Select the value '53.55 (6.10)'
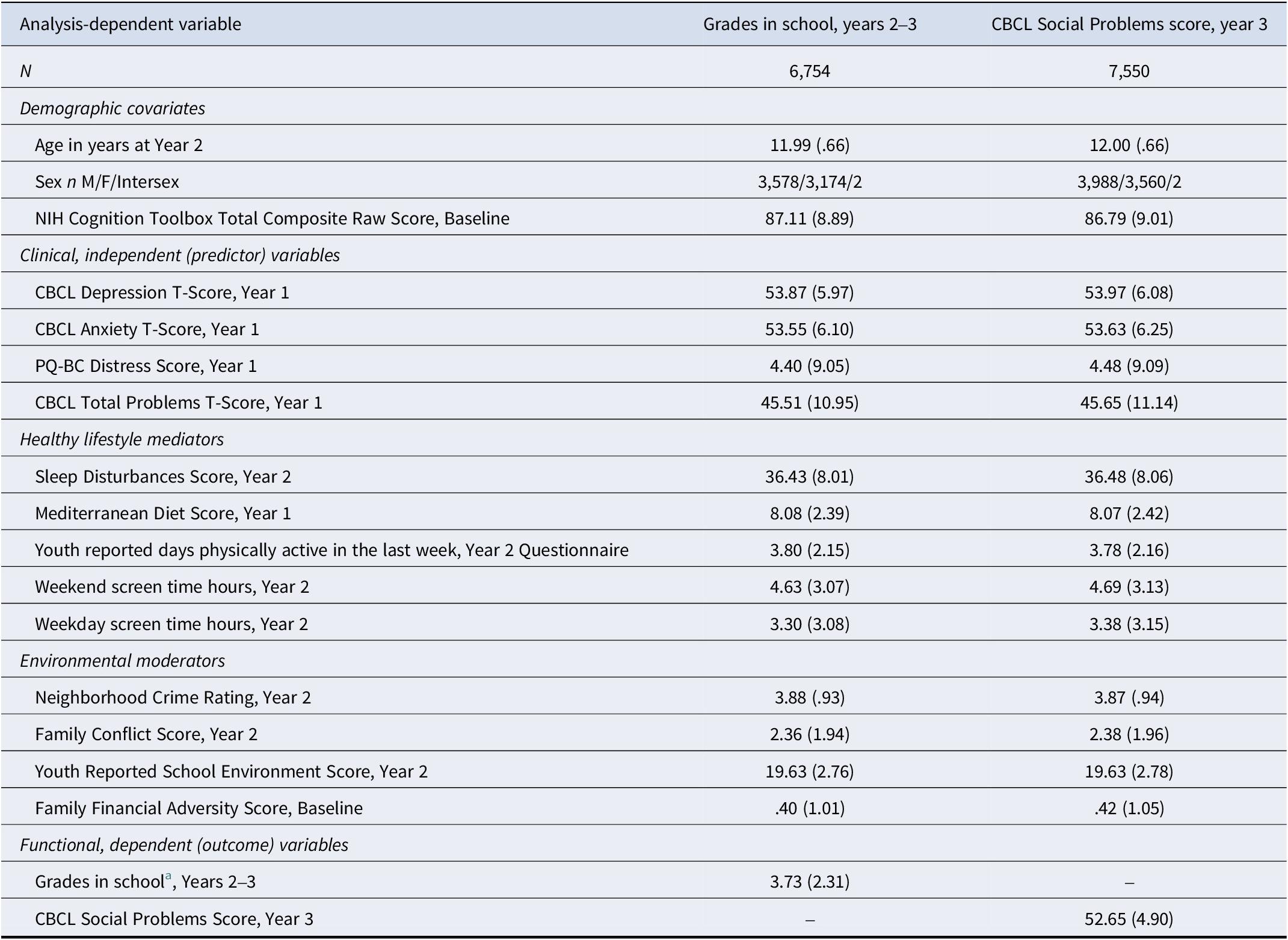1288x940 pixels. click(x=810, y=329)
